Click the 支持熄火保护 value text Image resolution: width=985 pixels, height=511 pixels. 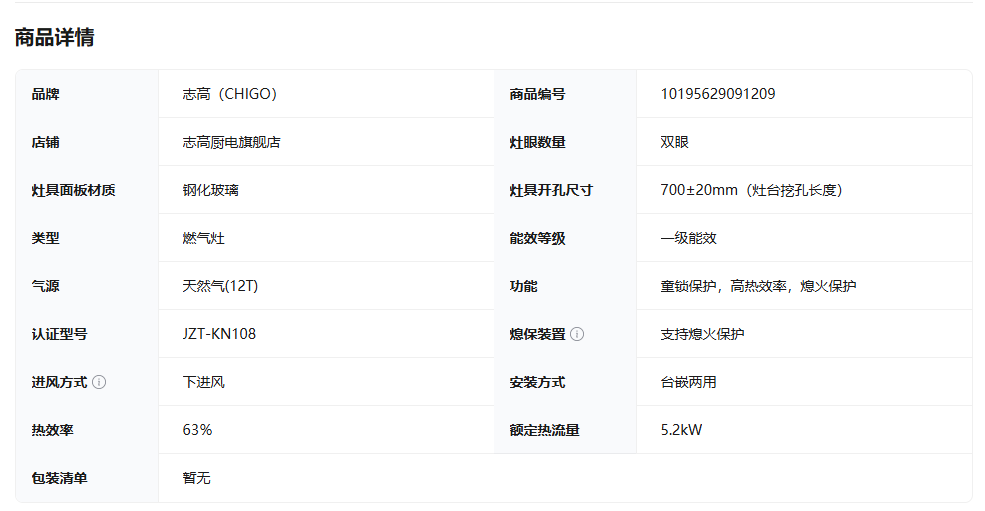pyautogui.click(x=702, y=334)
